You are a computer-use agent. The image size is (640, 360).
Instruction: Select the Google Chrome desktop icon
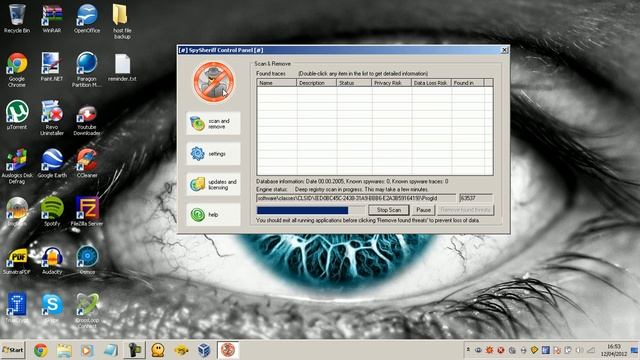(x=17, y=70)
